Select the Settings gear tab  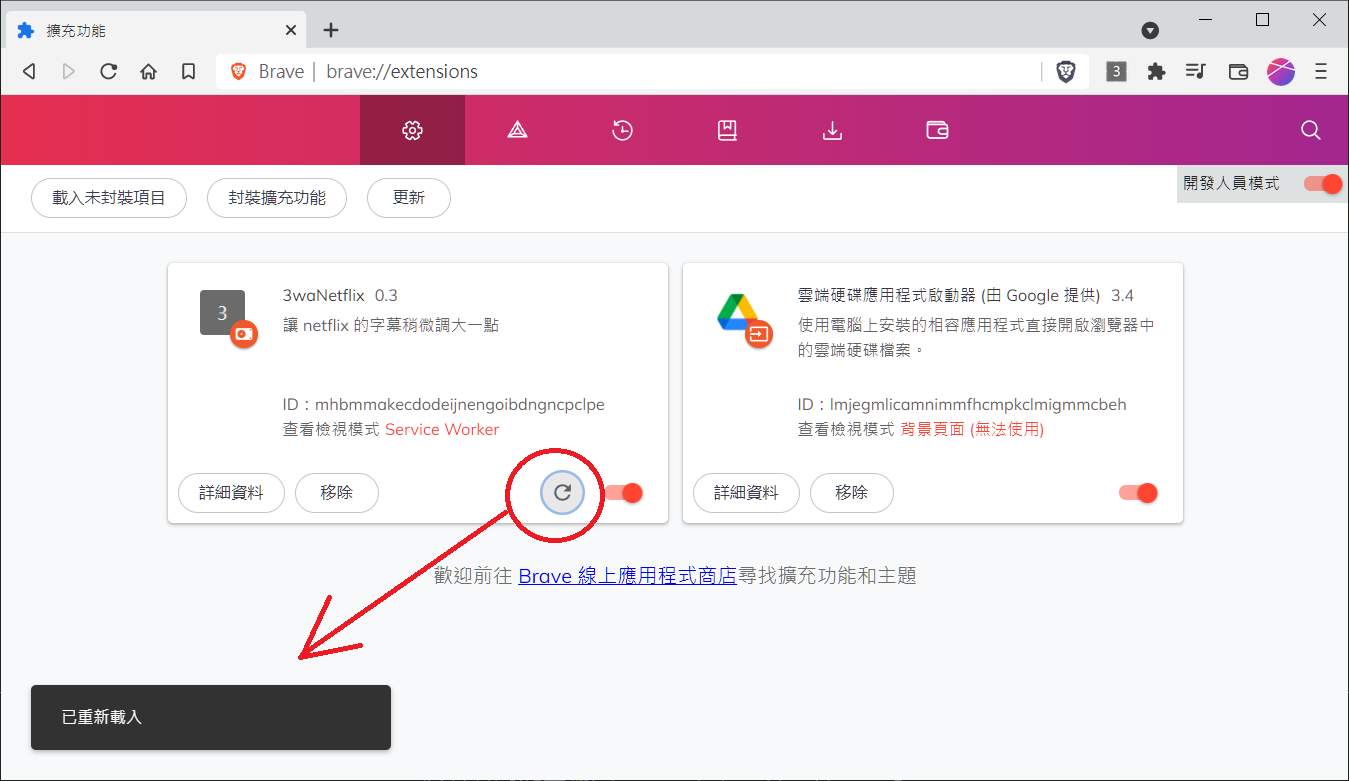(x=412, y=130)
